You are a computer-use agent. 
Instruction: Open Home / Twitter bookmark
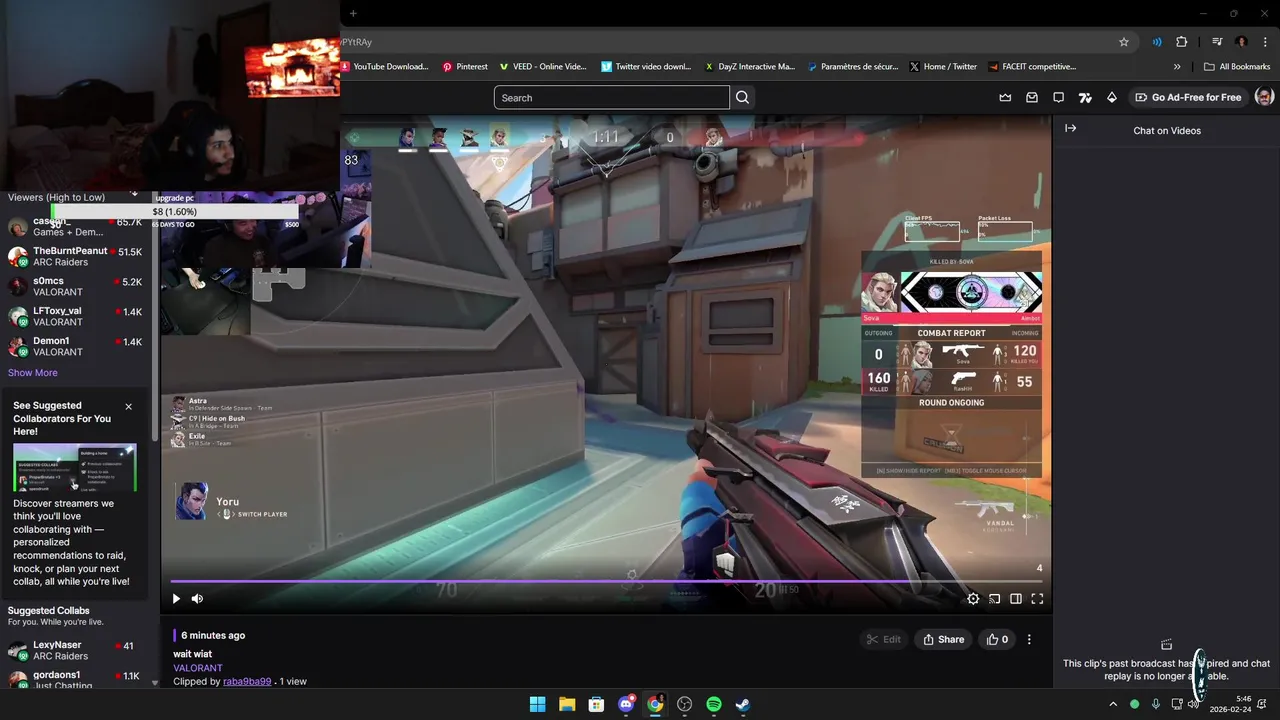tap(943, 67)
